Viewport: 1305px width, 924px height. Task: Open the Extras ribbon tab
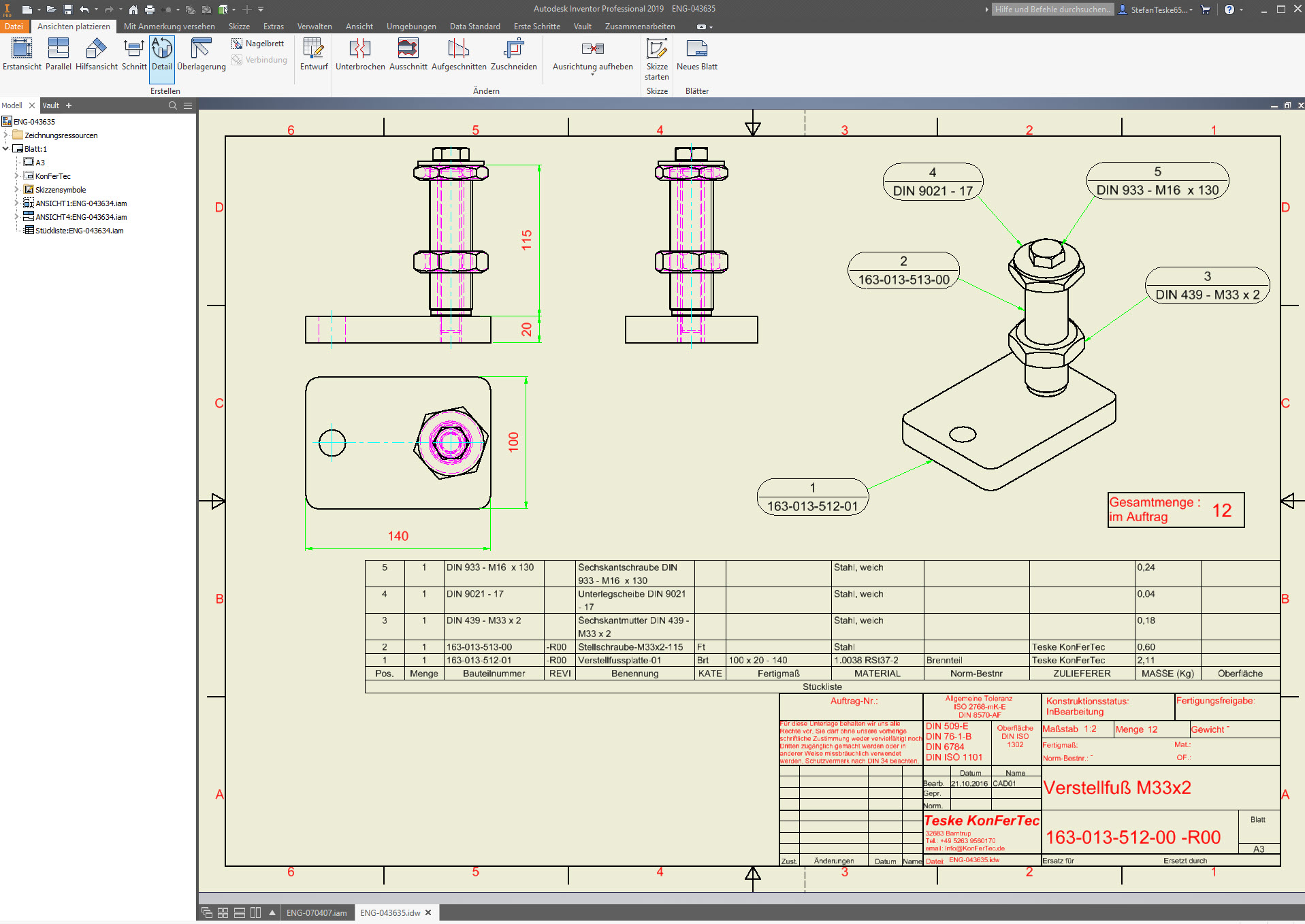click(x=274, y=27)
